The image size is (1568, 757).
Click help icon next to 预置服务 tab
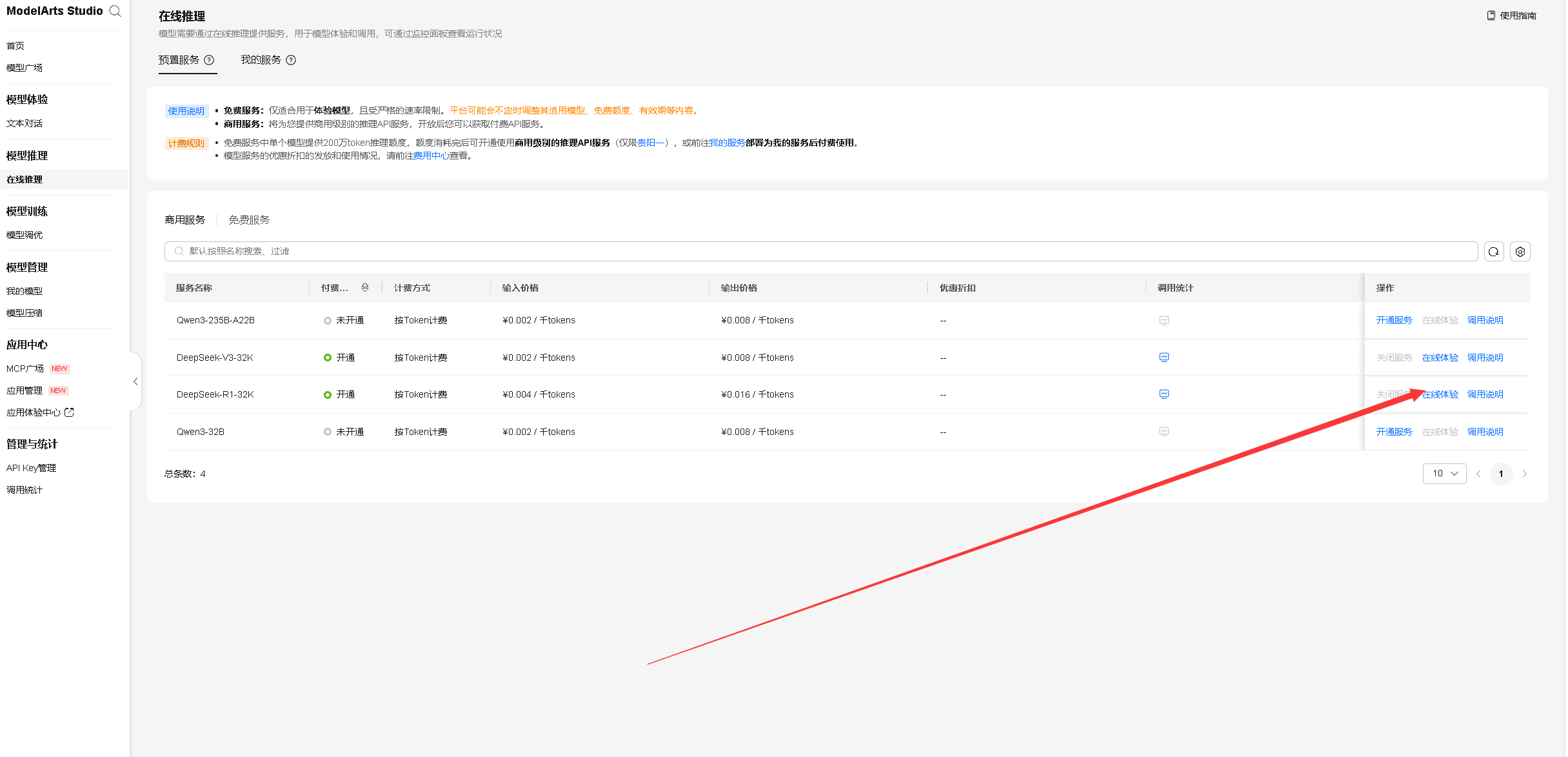[x=209, y=60]
